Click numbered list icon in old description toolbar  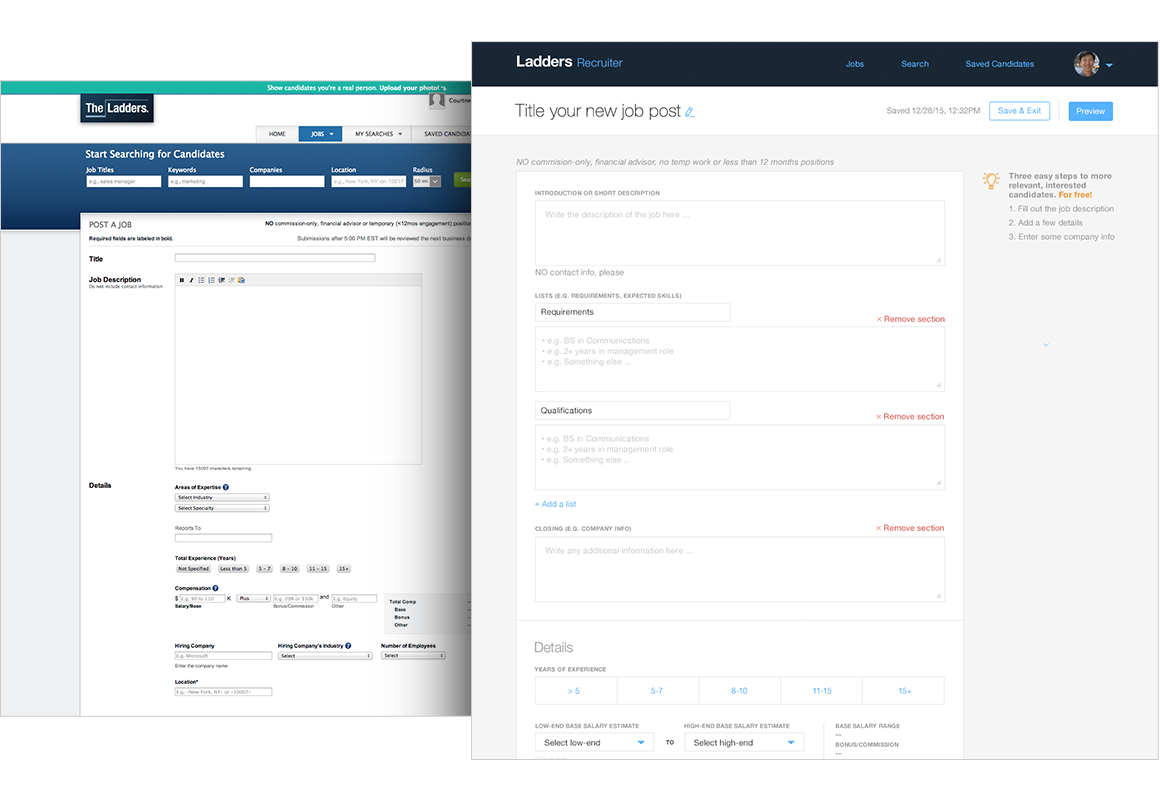pyautogui.click(x=212, y=280)
